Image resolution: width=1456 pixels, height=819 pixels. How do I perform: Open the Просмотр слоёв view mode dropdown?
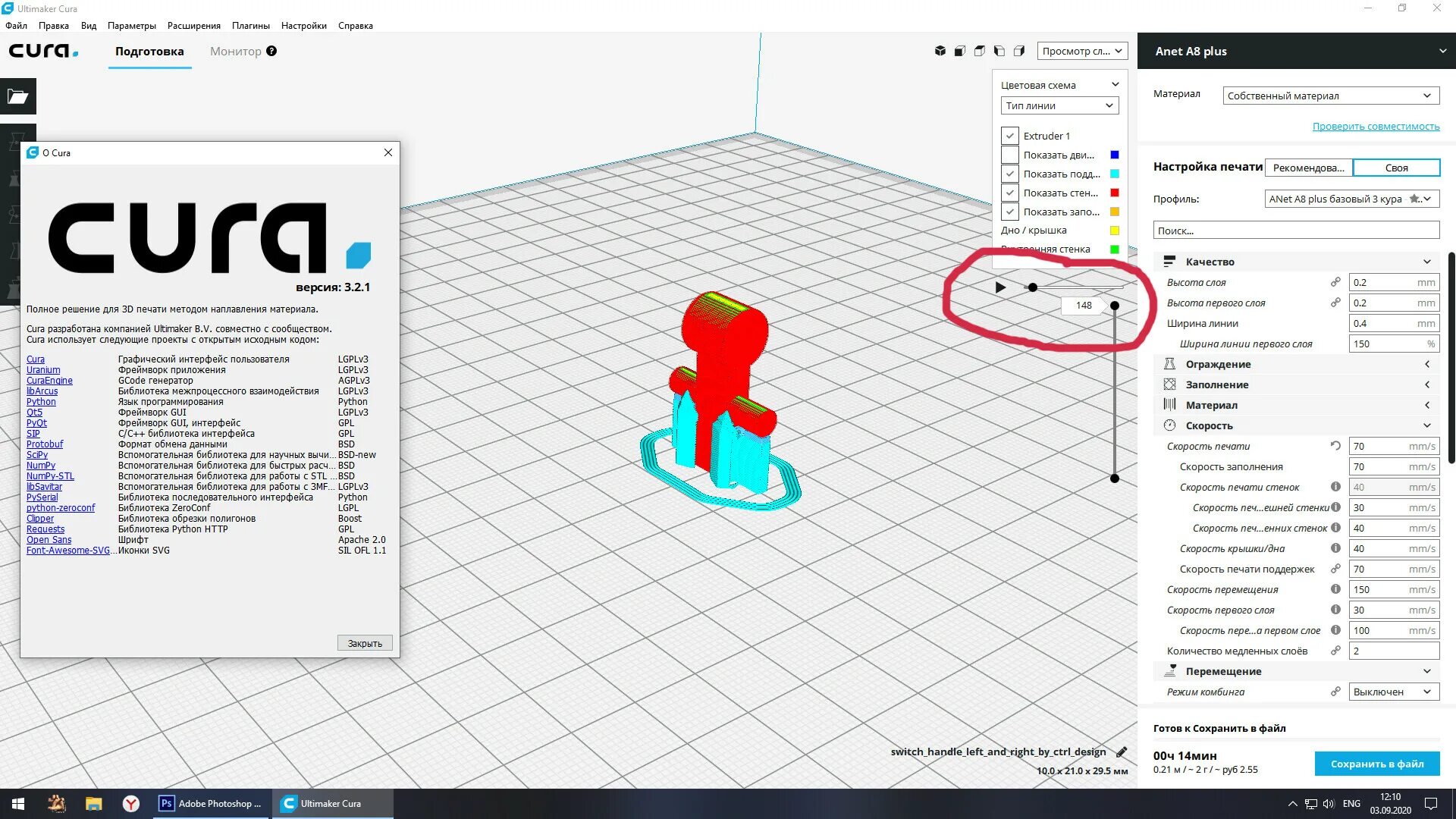1082,51
